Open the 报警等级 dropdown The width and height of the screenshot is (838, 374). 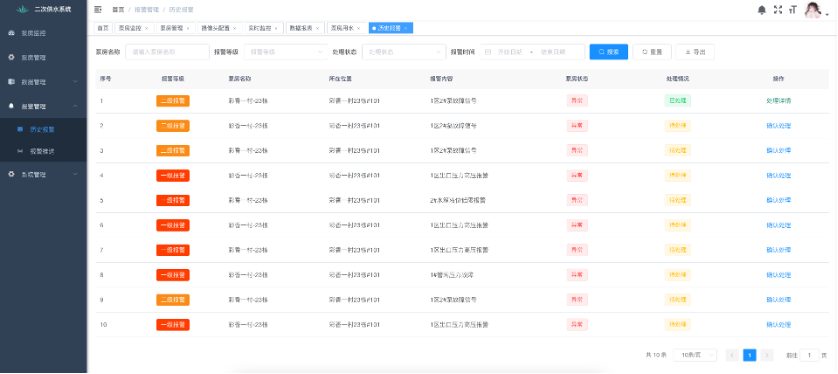pos(285,52)
